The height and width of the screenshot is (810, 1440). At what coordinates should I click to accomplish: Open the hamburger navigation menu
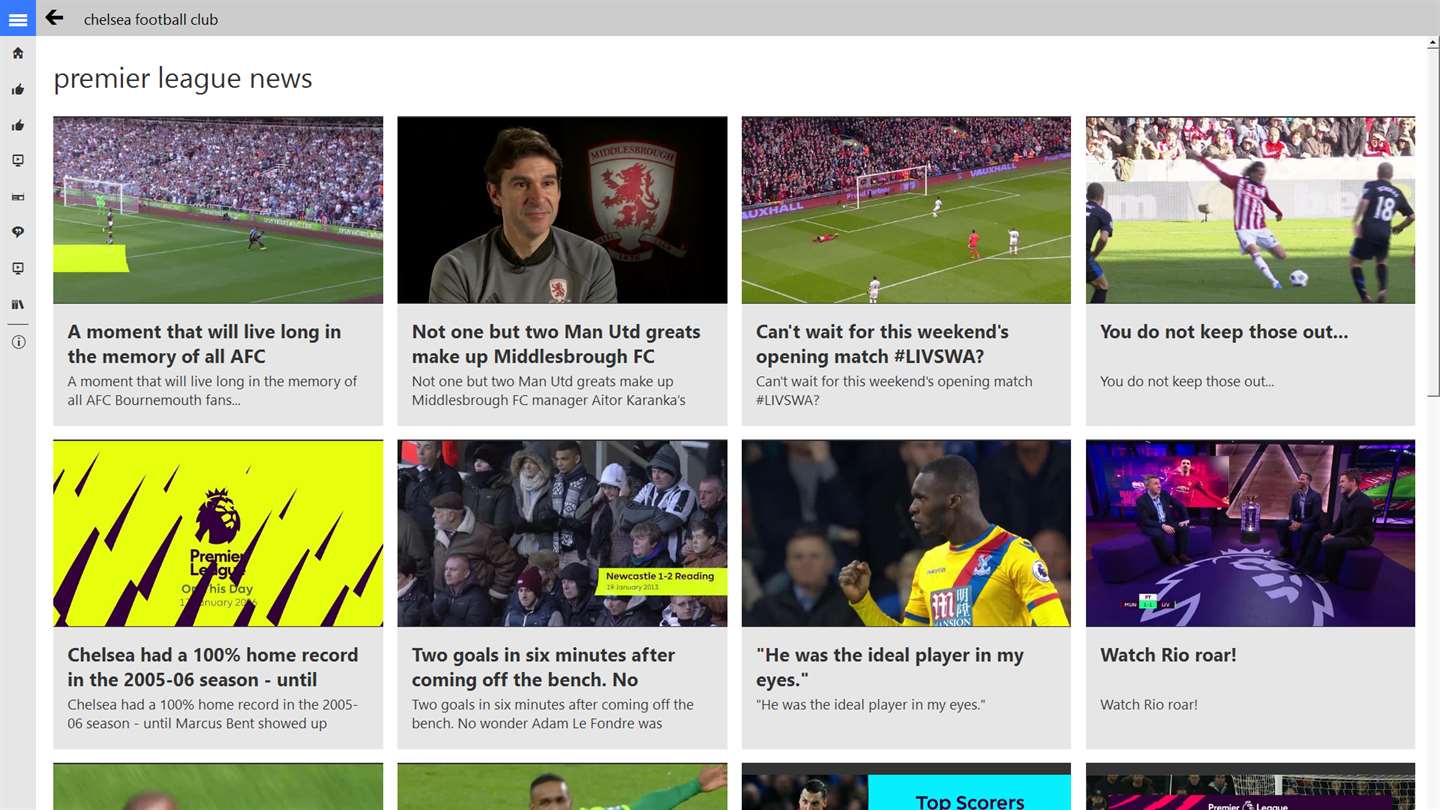(x=17, y=18)
